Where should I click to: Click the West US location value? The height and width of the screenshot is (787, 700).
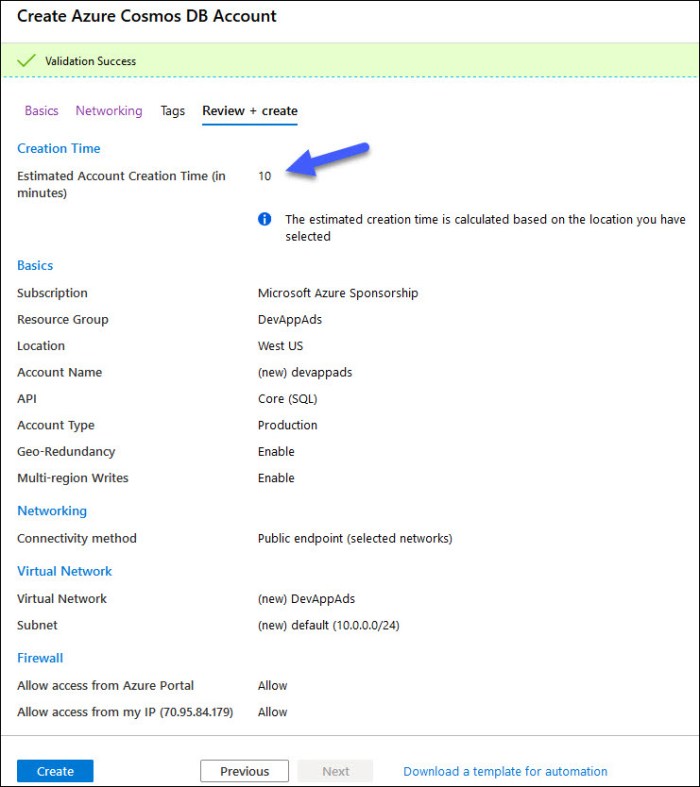(x=281, y=346)
